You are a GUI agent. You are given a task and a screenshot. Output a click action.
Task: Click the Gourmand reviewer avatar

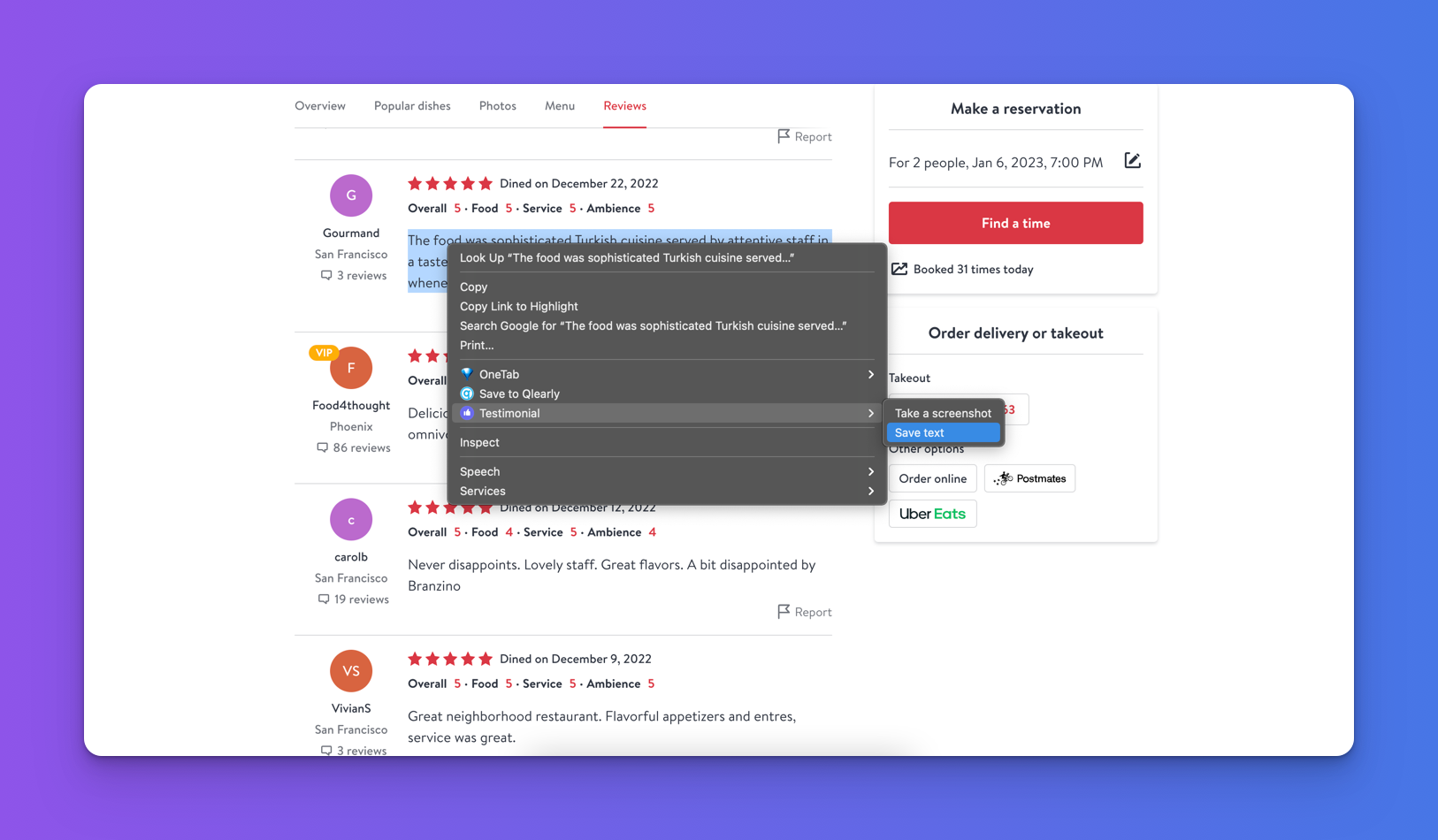point(351,195)
